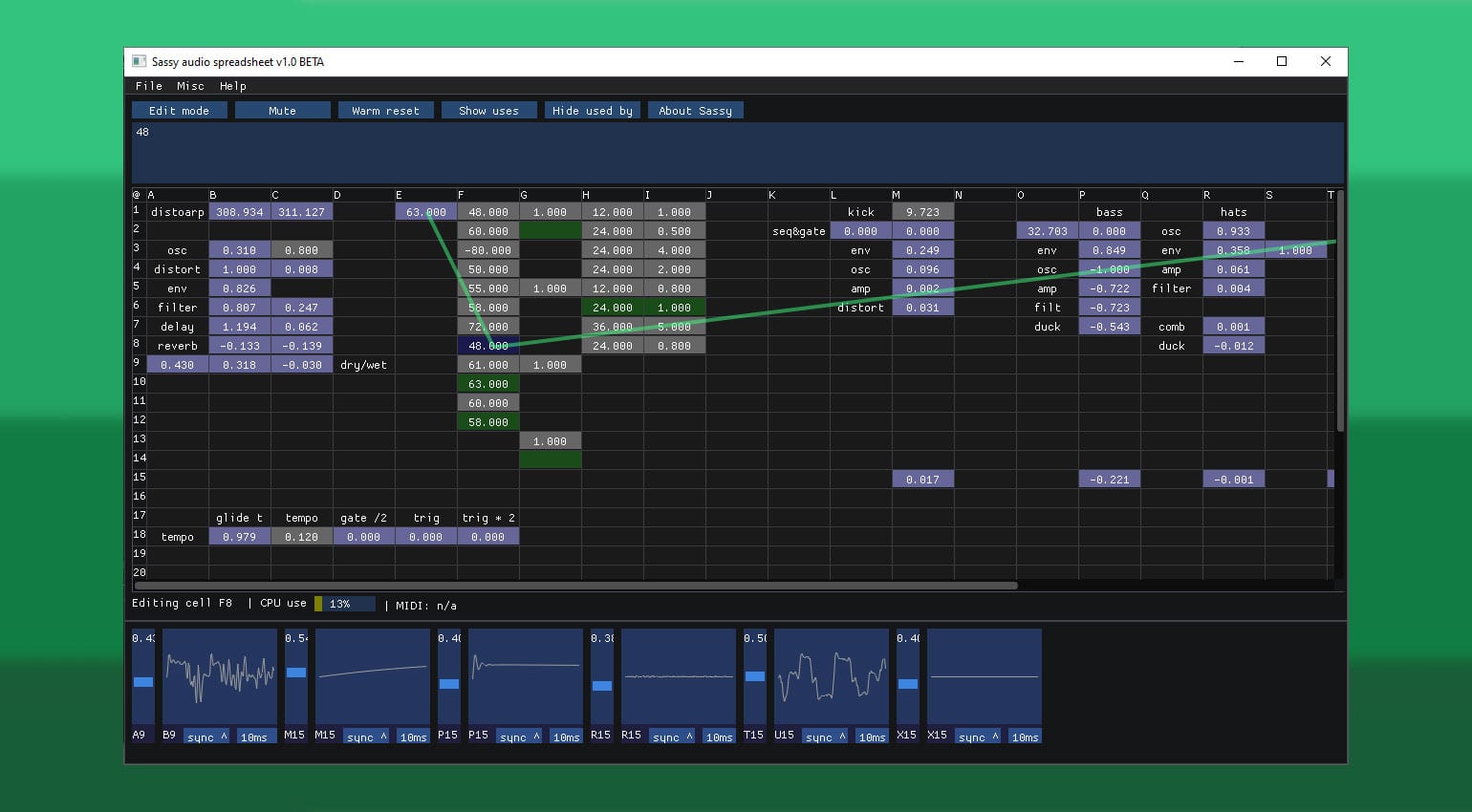This screenshot has width=1472, height=812.
Task: Click the B9 waveform scope display
Action: 220,676
